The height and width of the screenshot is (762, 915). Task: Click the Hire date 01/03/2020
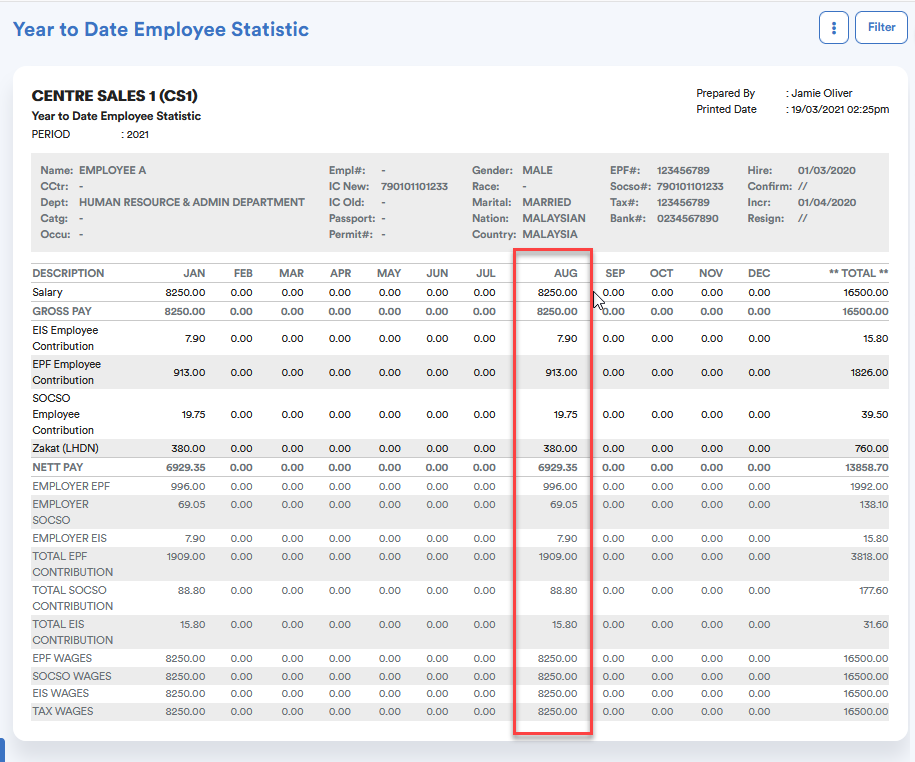click(827, 170)
